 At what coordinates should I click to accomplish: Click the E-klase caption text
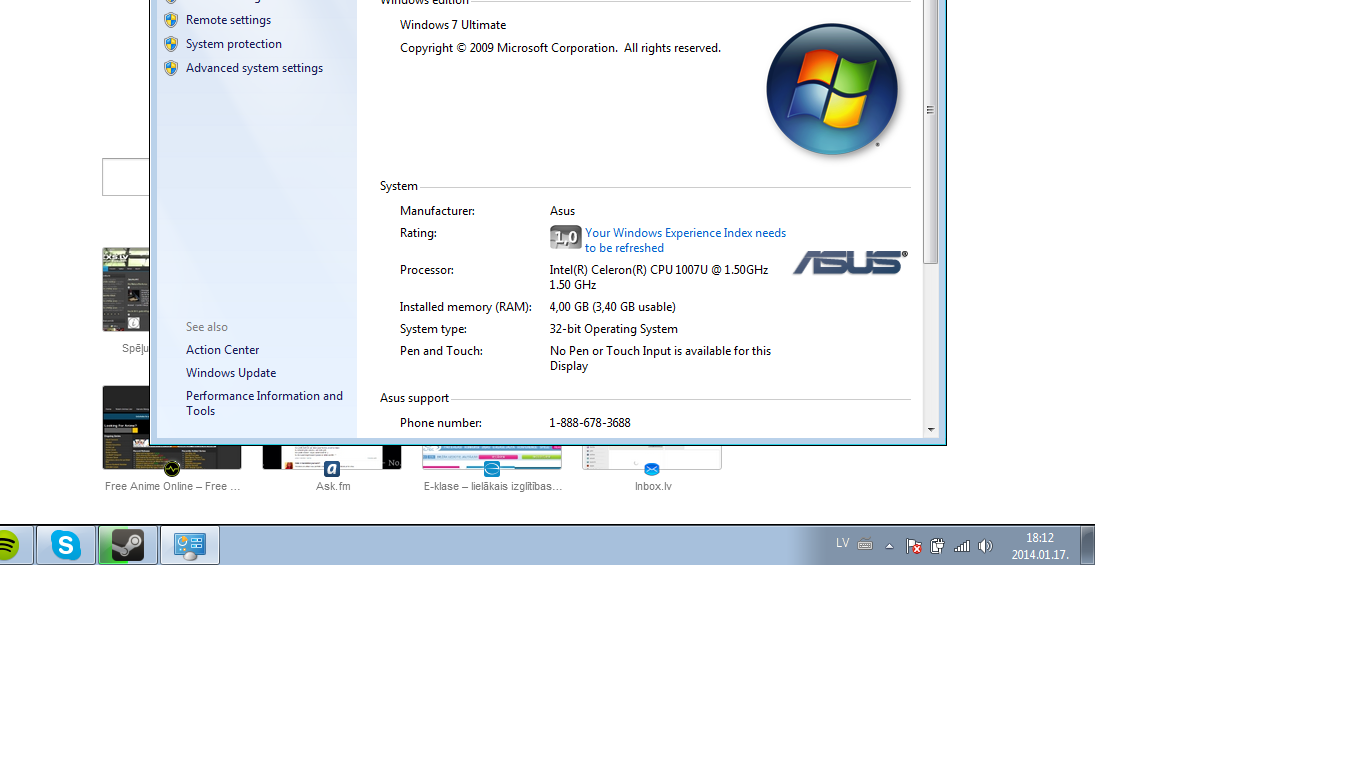pyautogui.click(x=493, y=487)
